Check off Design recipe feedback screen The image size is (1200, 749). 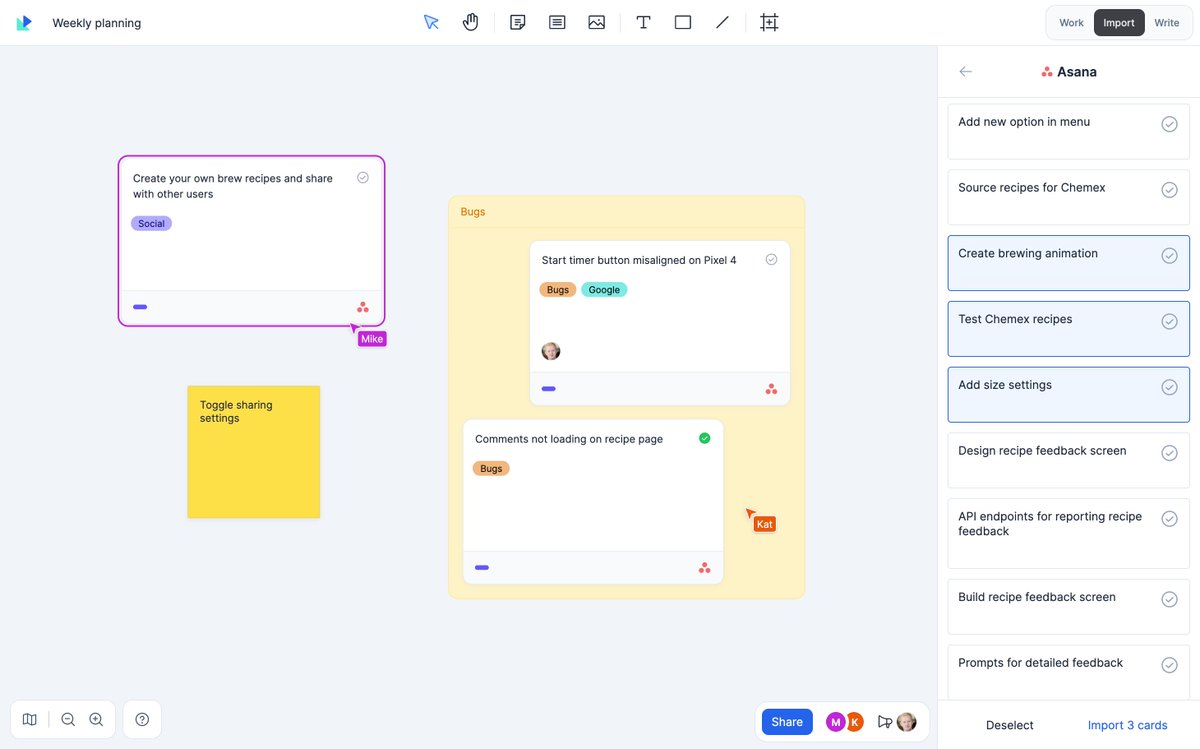tap(1169, 453)
